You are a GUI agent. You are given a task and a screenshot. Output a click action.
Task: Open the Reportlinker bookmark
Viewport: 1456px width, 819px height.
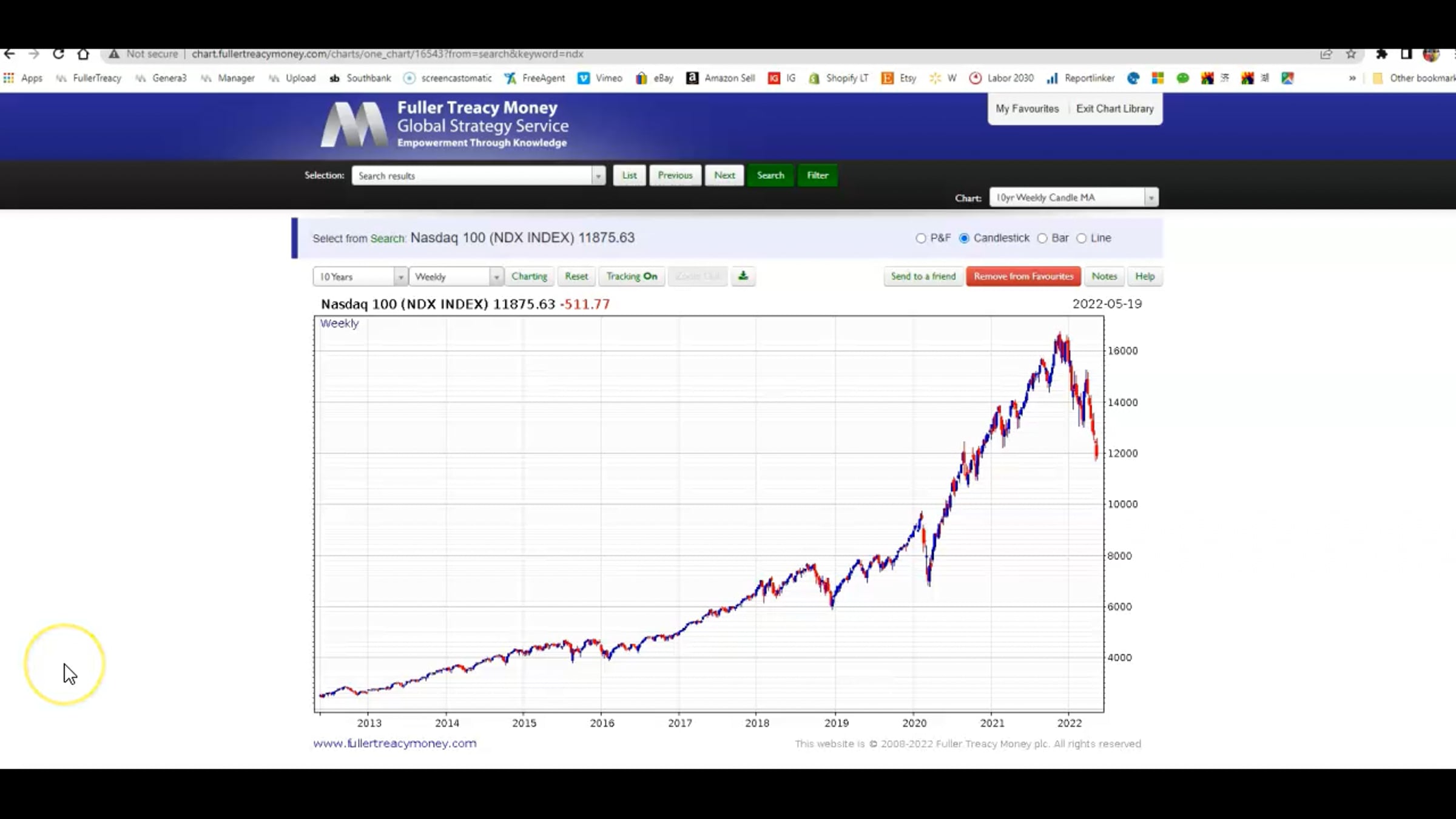(x=1081, y=78)
